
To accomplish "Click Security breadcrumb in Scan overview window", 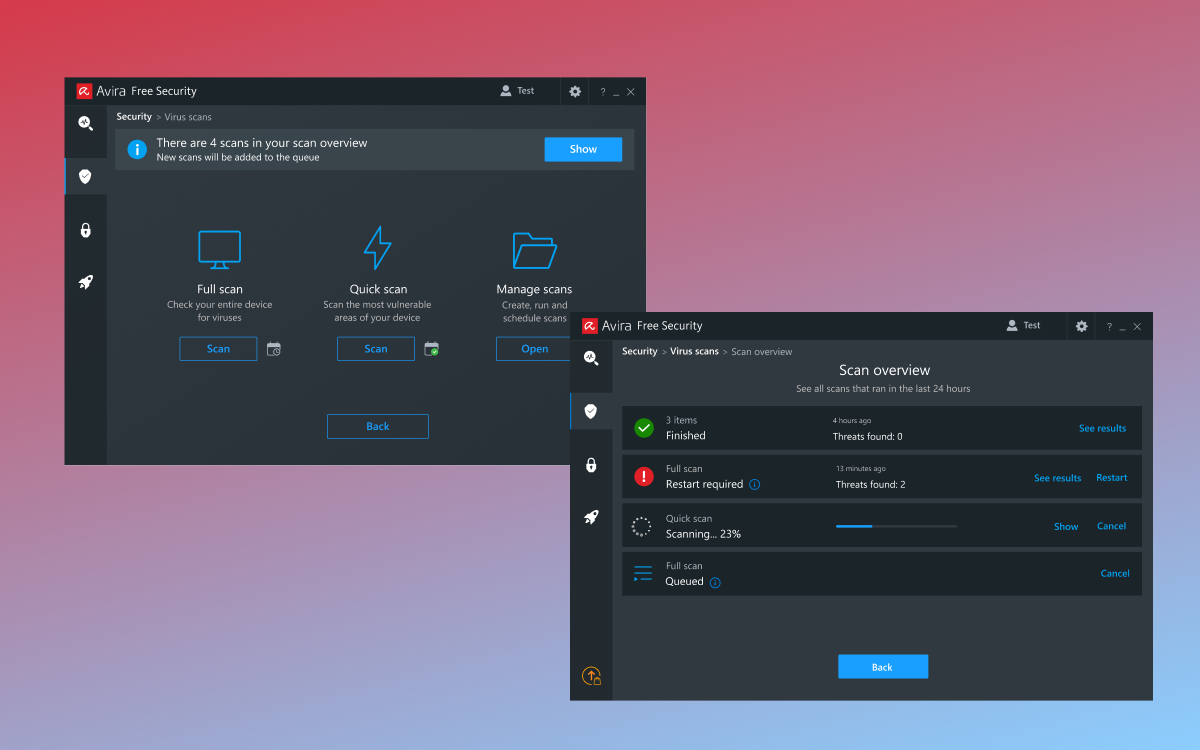I will tap(640, 352).
